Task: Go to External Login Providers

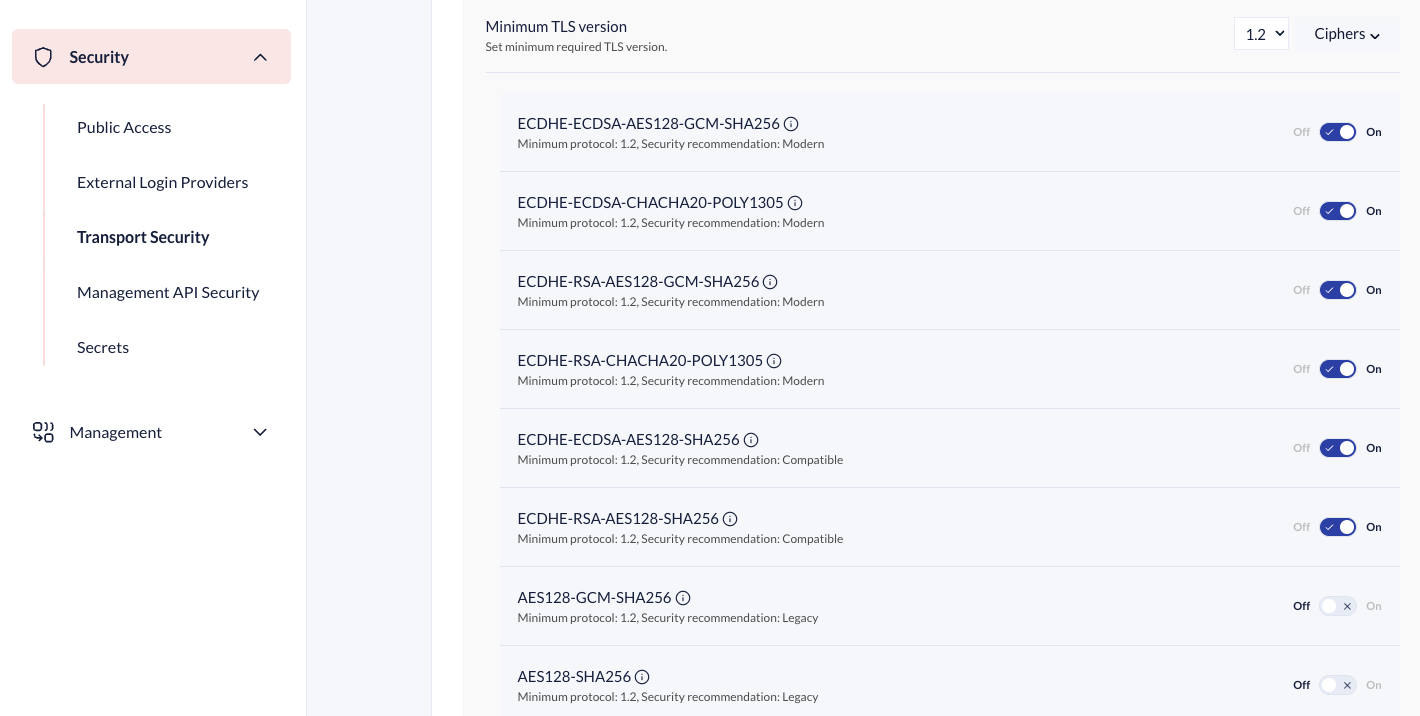Action: pyautogui.click(x=162, y=182)
